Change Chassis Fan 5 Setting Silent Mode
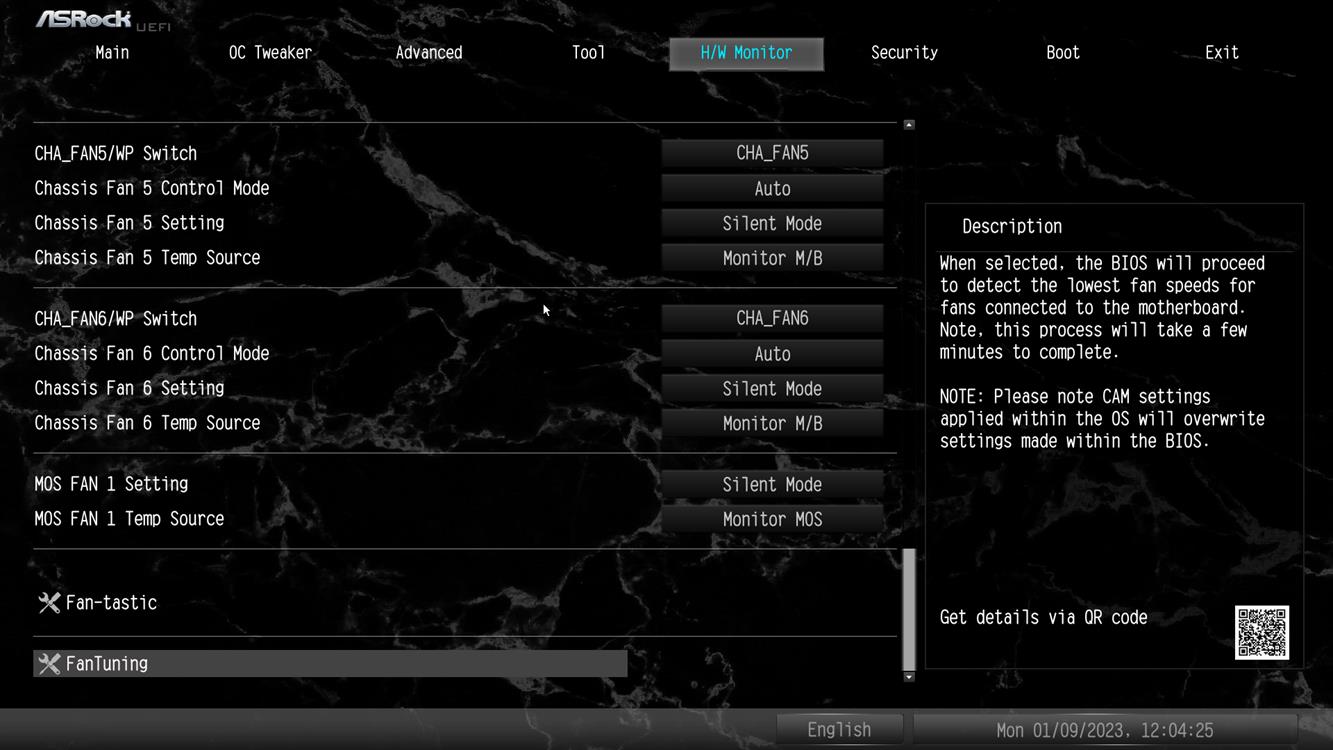This screenshot has height=750, width=1333. point(772,224)
